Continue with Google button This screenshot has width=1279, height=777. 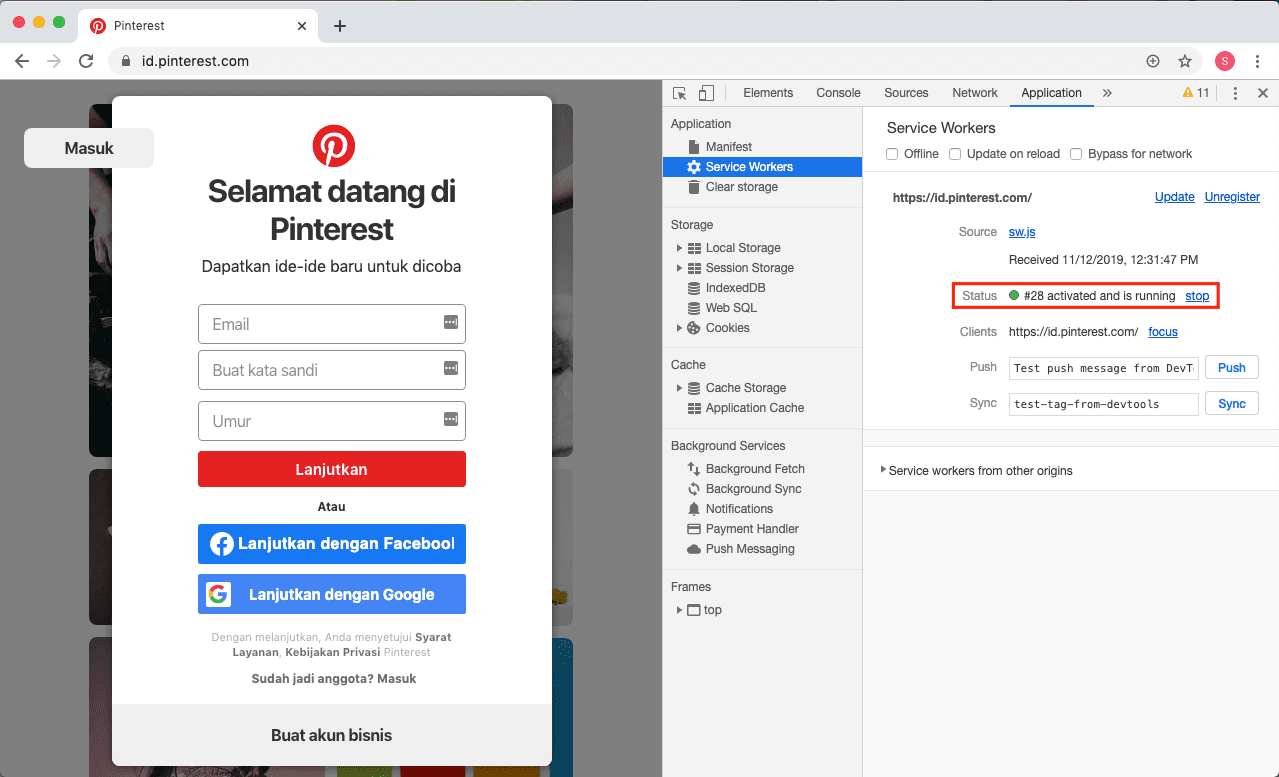332,594
